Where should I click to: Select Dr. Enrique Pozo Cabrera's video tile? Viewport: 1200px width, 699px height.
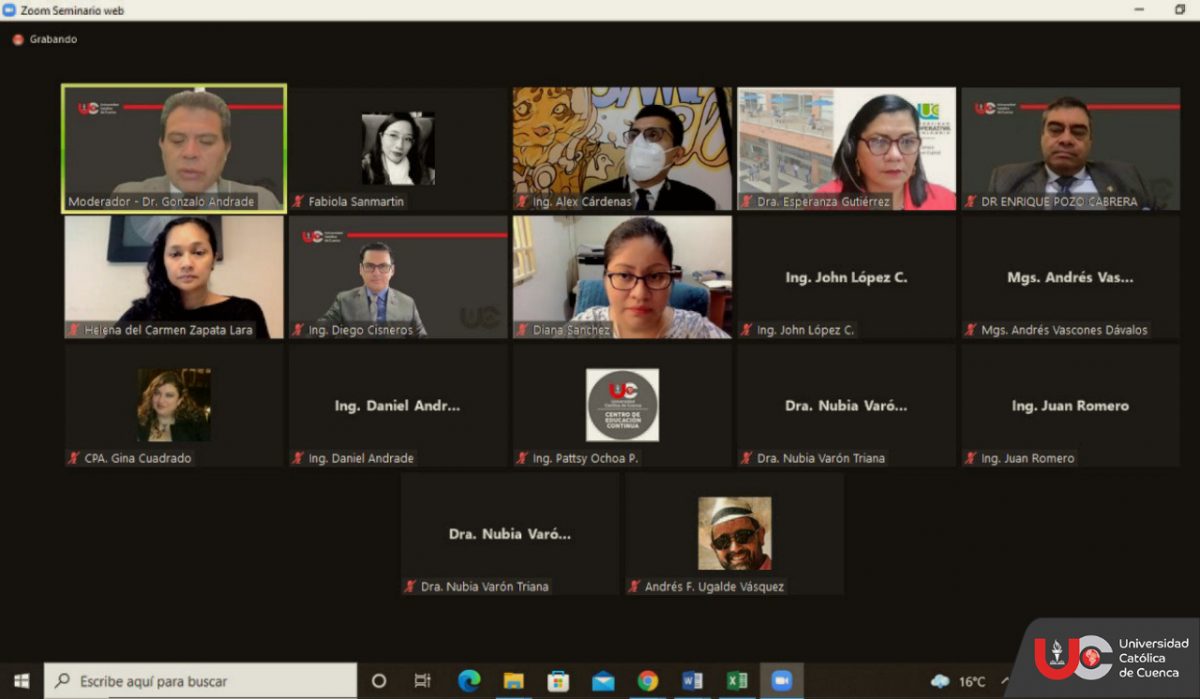point(1070,148)
